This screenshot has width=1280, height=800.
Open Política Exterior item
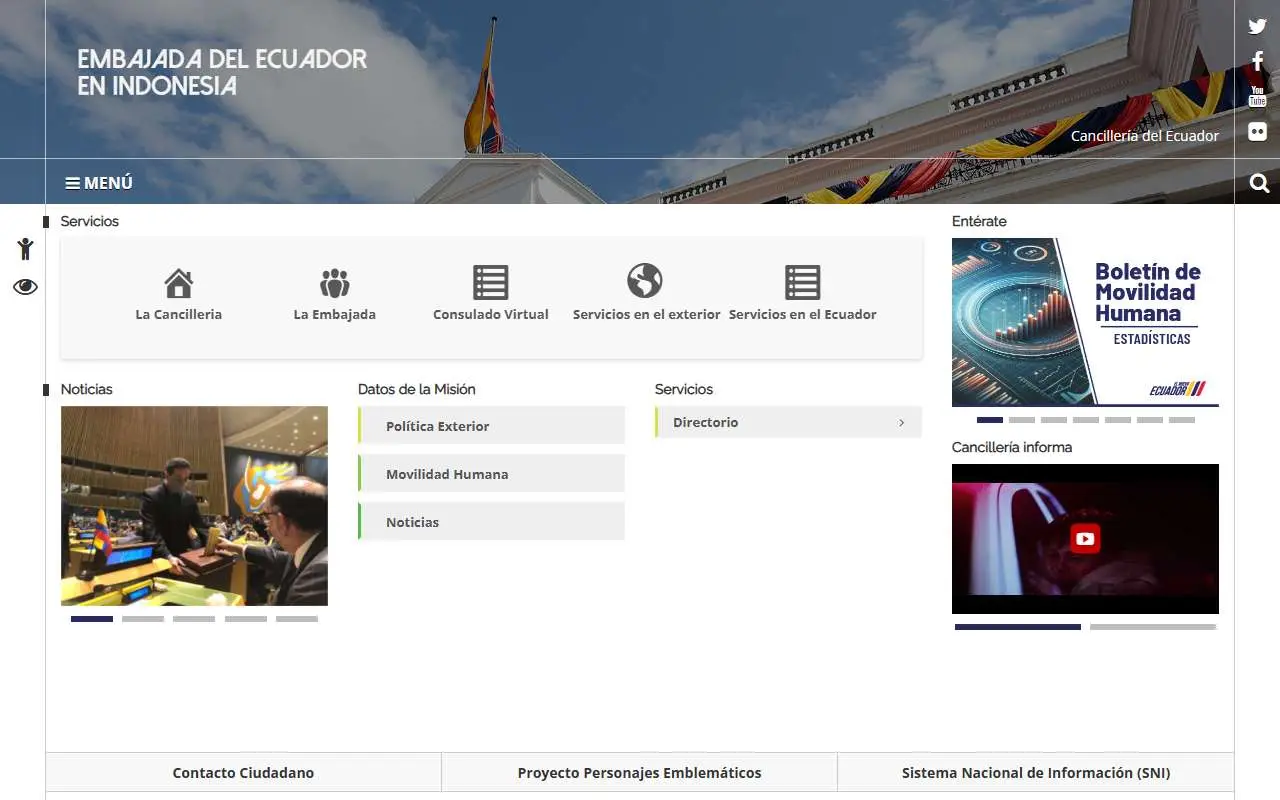[x=491, y=426]
